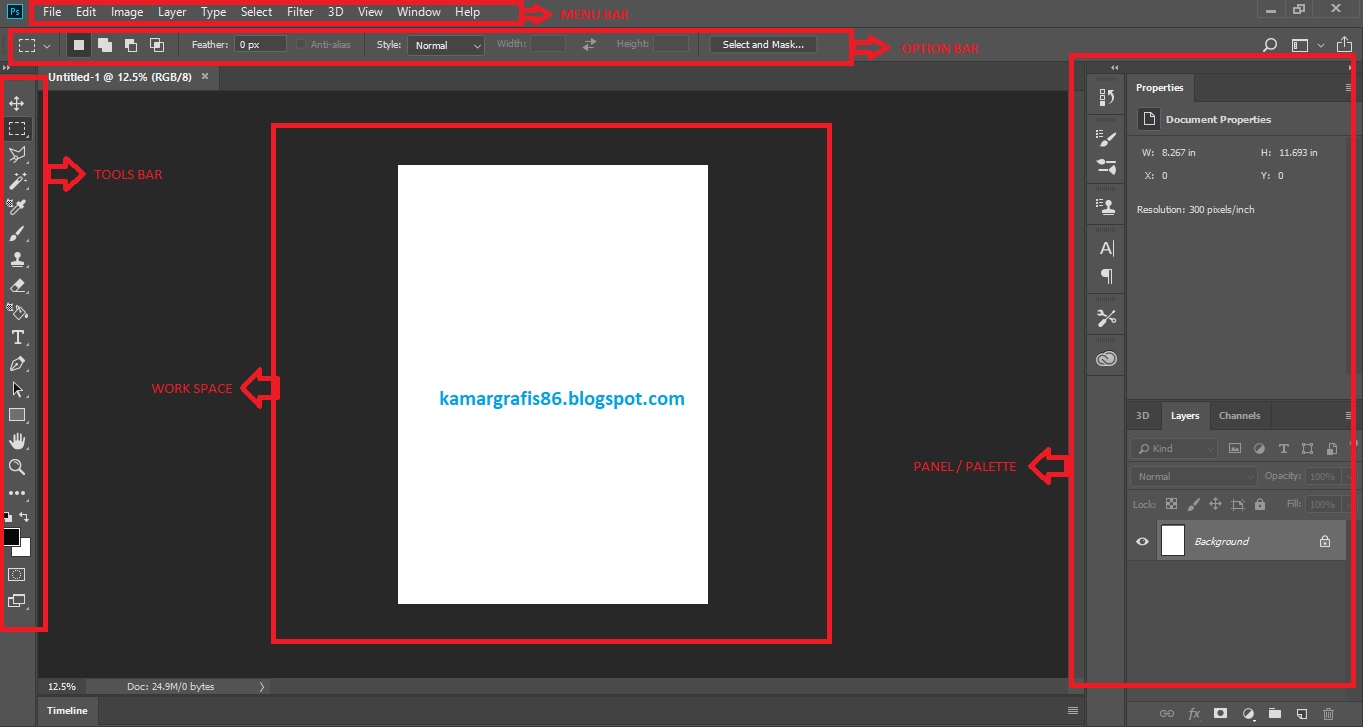Click the foreground color swatch
The height and width of the screenshot is (727, 1363).
click(x=11, y=538)
